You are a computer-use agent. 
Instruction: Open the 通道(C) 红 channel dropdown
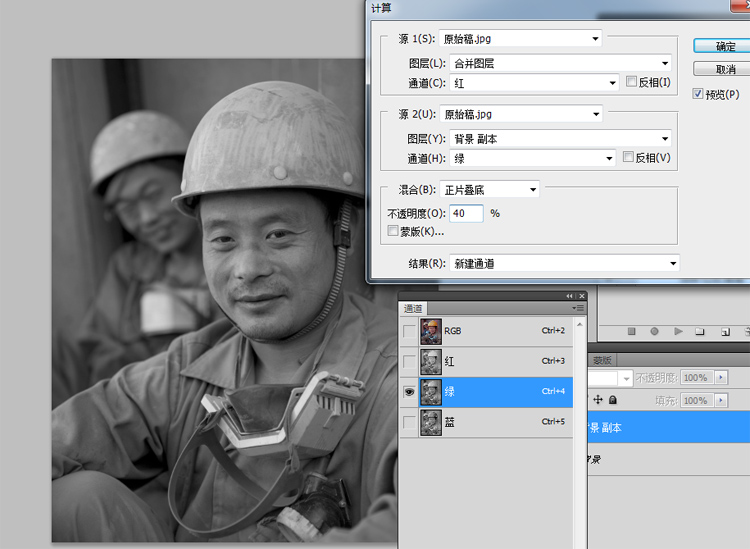(534, 83)
